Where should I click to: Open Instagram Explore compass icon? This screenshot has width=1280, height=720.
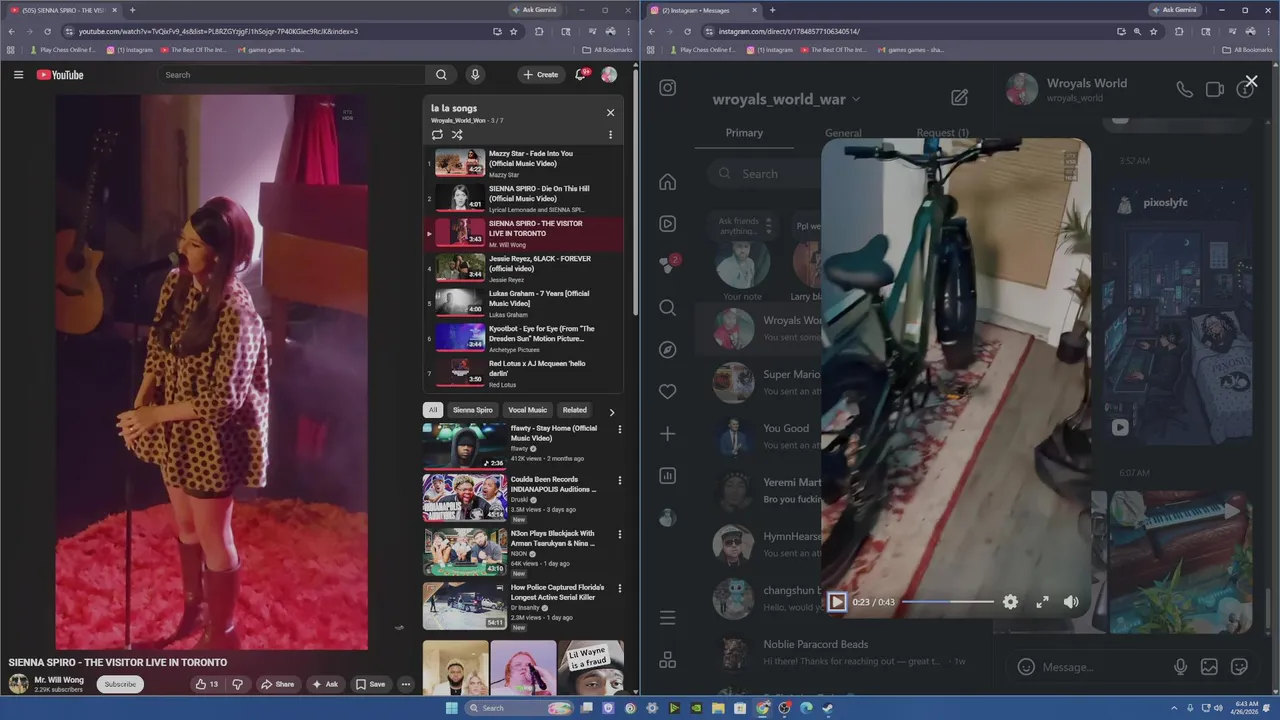pyautogui.click(x=668, y=350)
